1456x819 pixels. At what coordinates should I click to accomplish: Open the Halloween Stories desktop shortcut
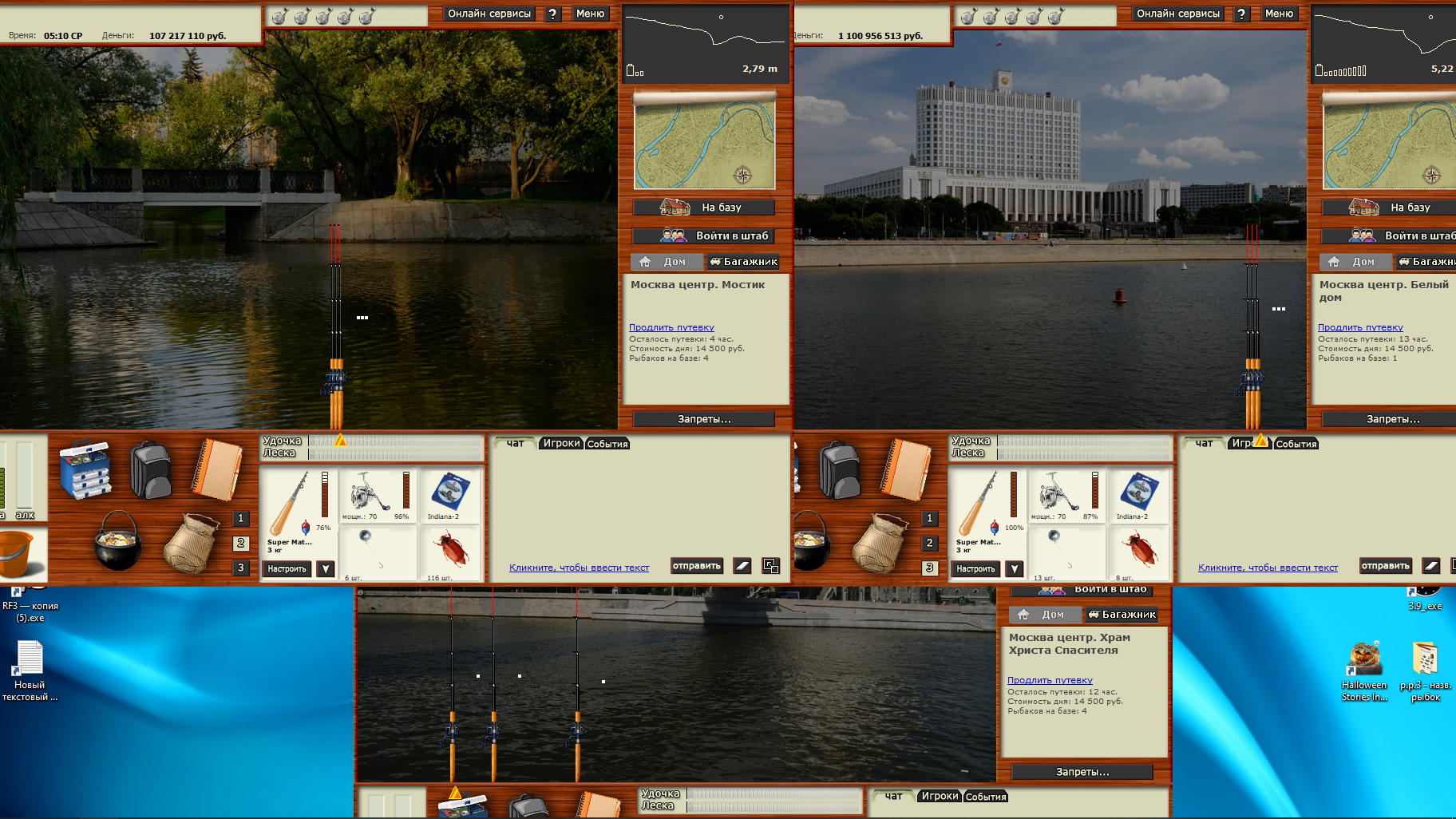pyautogui.click(x=1364, y=671)
